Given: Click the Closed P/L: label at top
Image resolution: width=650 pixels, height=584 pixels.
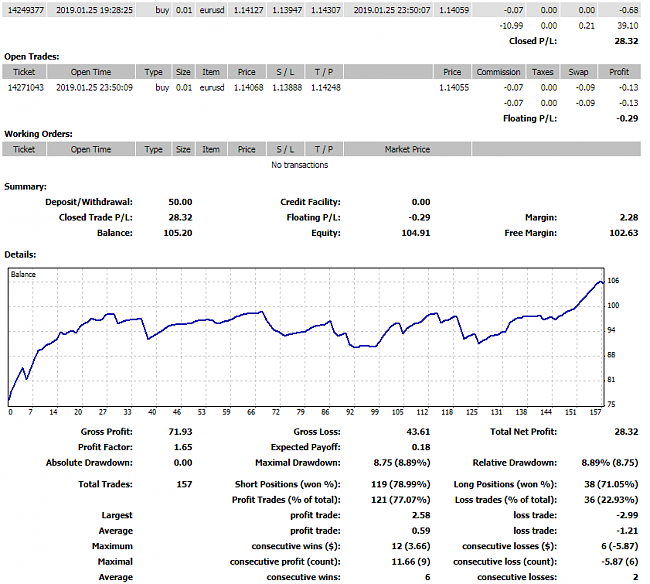Looking at the screenshot, I should coord(533,41).
